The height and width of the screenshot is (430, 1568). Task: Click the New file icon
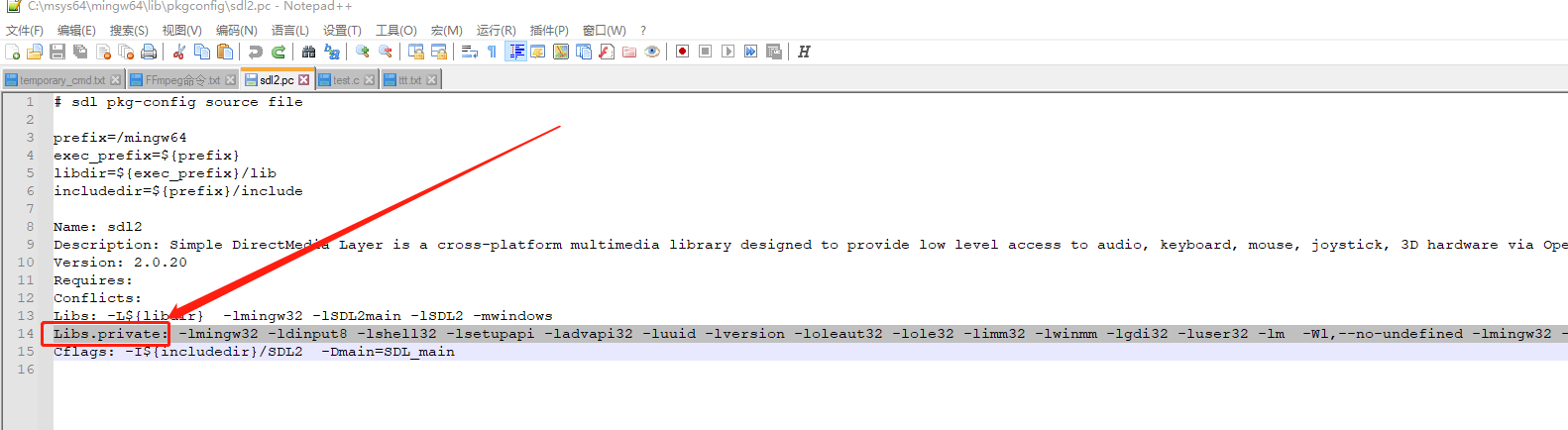point(13,52)
